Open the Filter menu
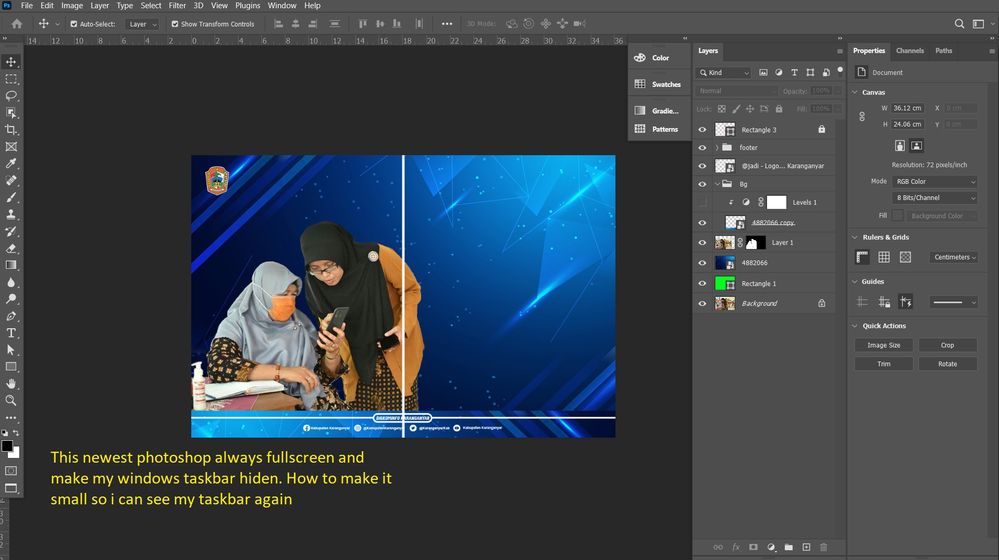 tap(177, 6)
